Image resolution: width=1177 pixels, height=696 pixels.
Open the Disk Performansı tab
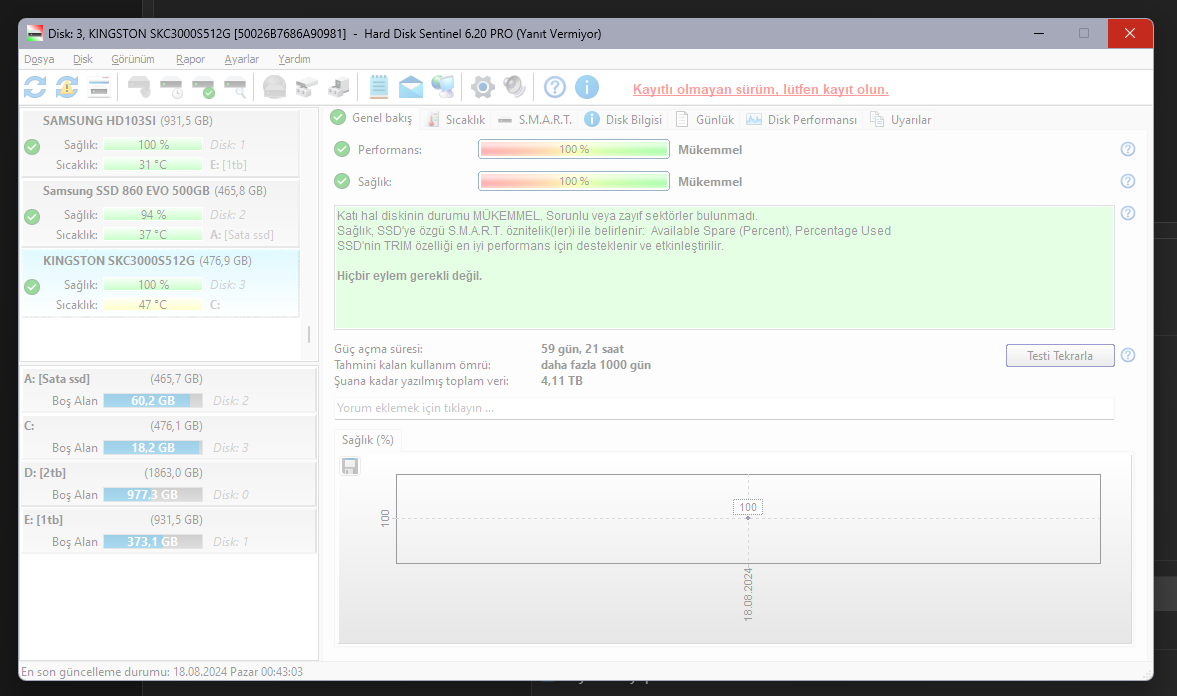click(802, 119)
